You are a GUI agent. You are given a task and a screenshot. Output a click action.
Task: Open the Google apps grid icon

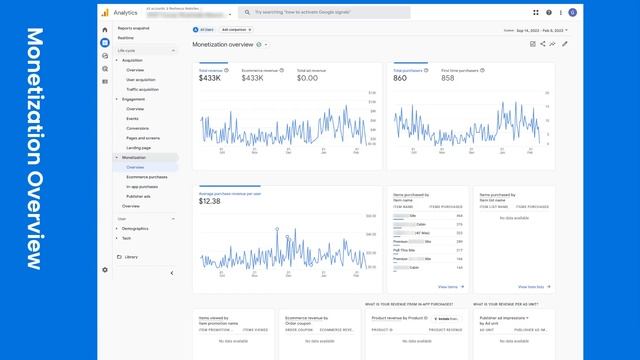coord(536,13)
